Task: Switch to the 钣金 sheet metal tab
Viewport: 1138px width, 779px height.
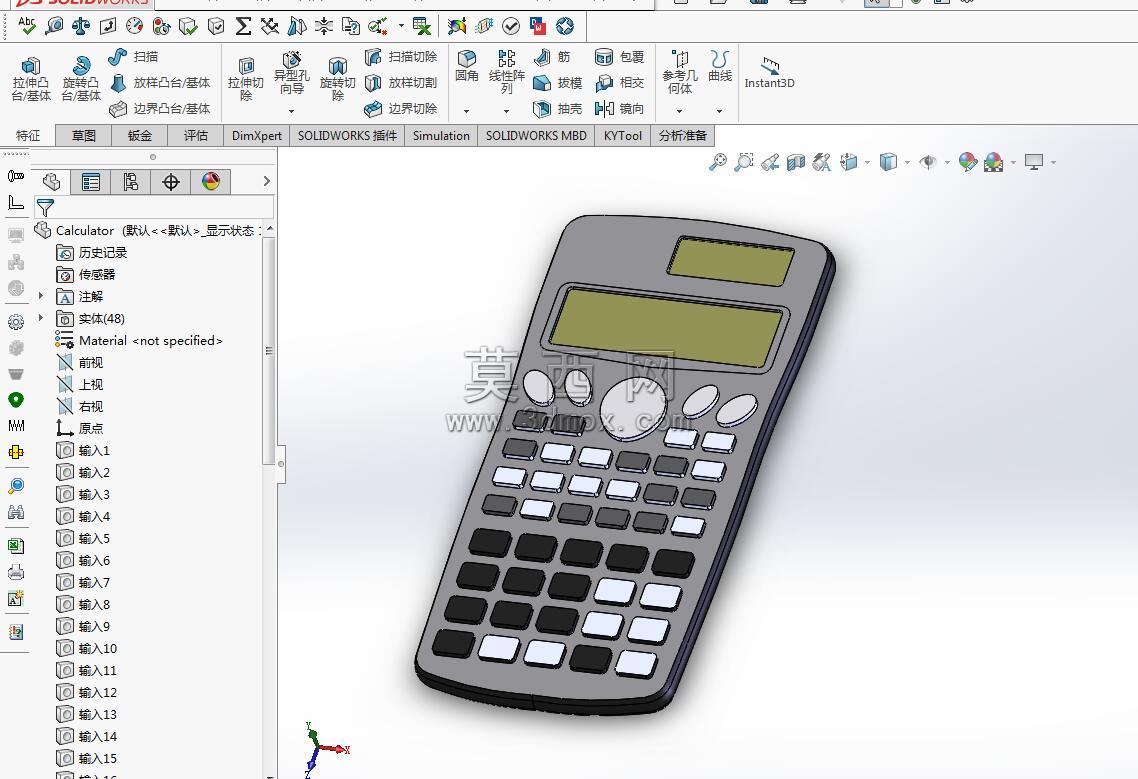Action: point(139,136)
